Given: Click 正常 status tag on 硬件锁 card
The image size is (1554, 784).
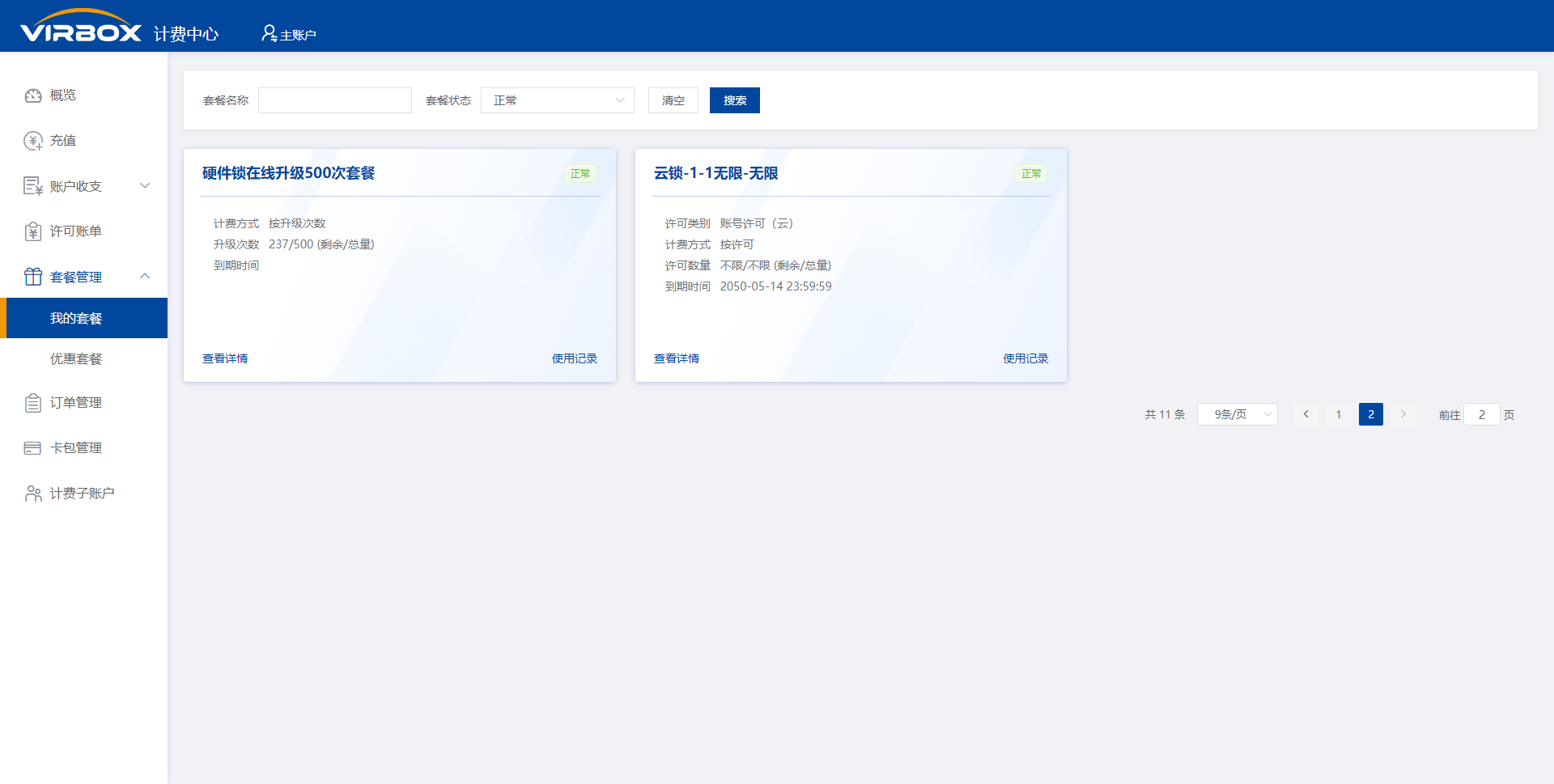Looking at the screenshot, I should (x=580, y=173).
